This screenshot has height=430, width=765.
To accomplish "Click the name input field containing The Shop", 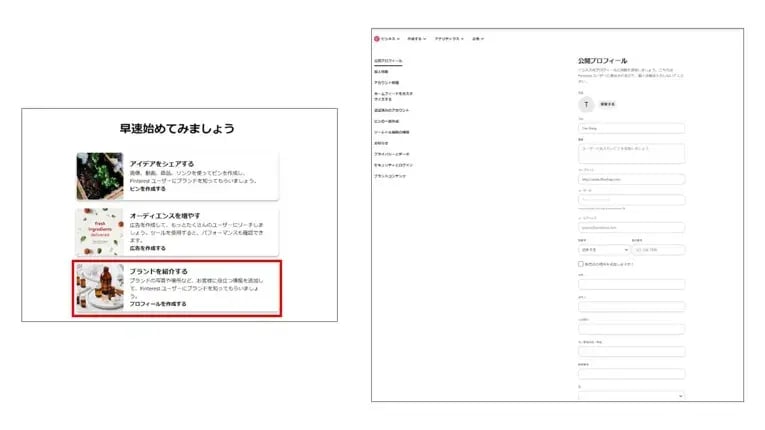I will tap(630, 128).
